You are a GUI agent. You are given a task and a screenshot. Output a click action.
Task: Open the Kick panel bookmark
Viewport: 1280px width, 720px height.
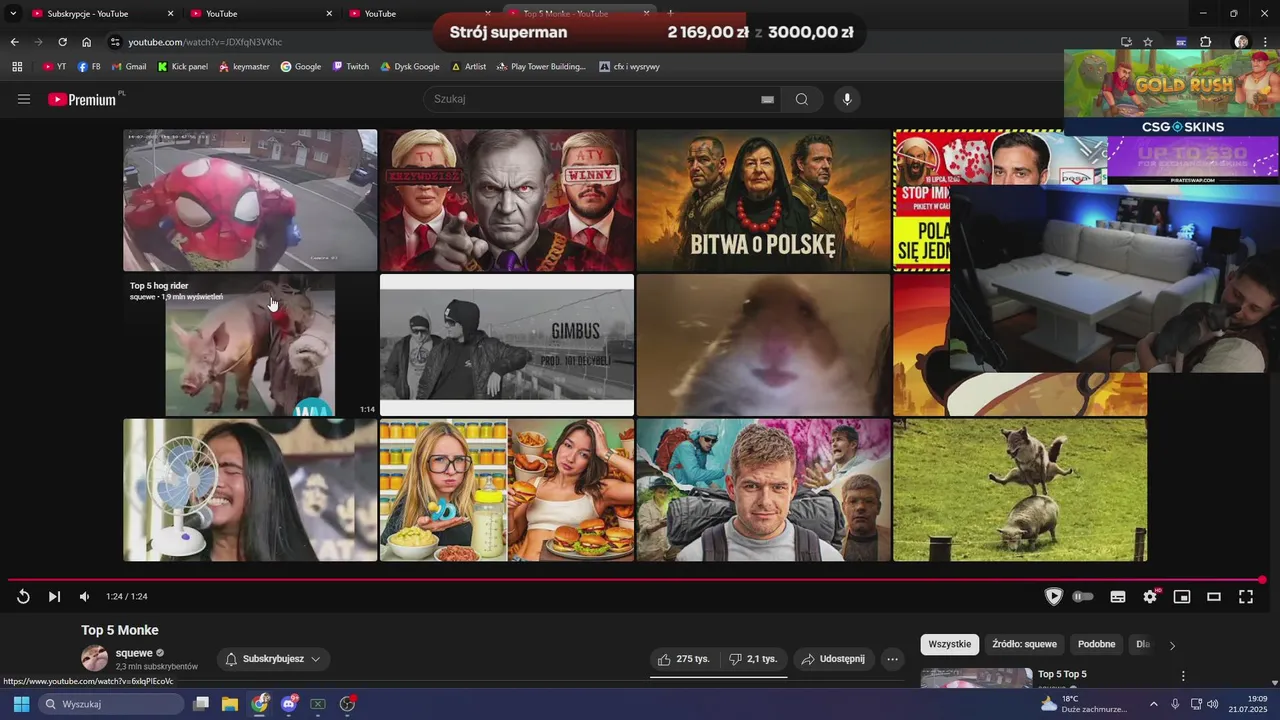pos(182,67)
